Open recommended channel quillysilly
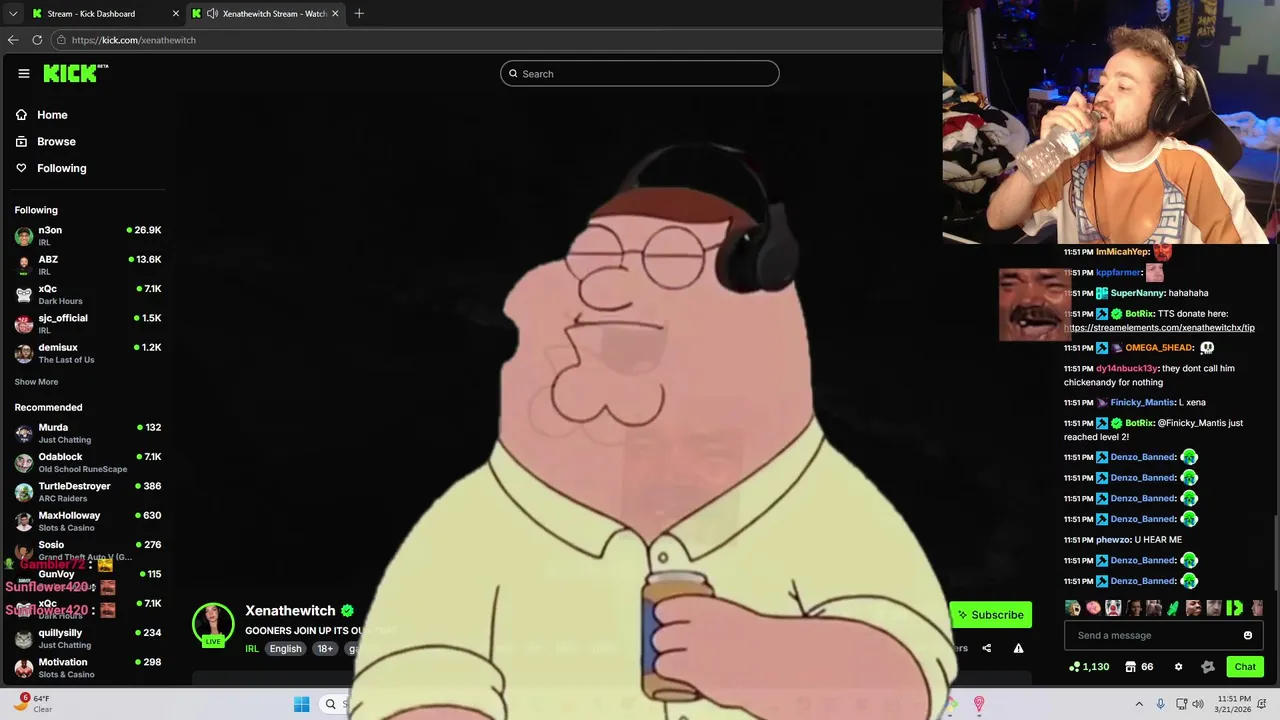The height and width of the screenshot is (720, 1280). coord(88,638)
